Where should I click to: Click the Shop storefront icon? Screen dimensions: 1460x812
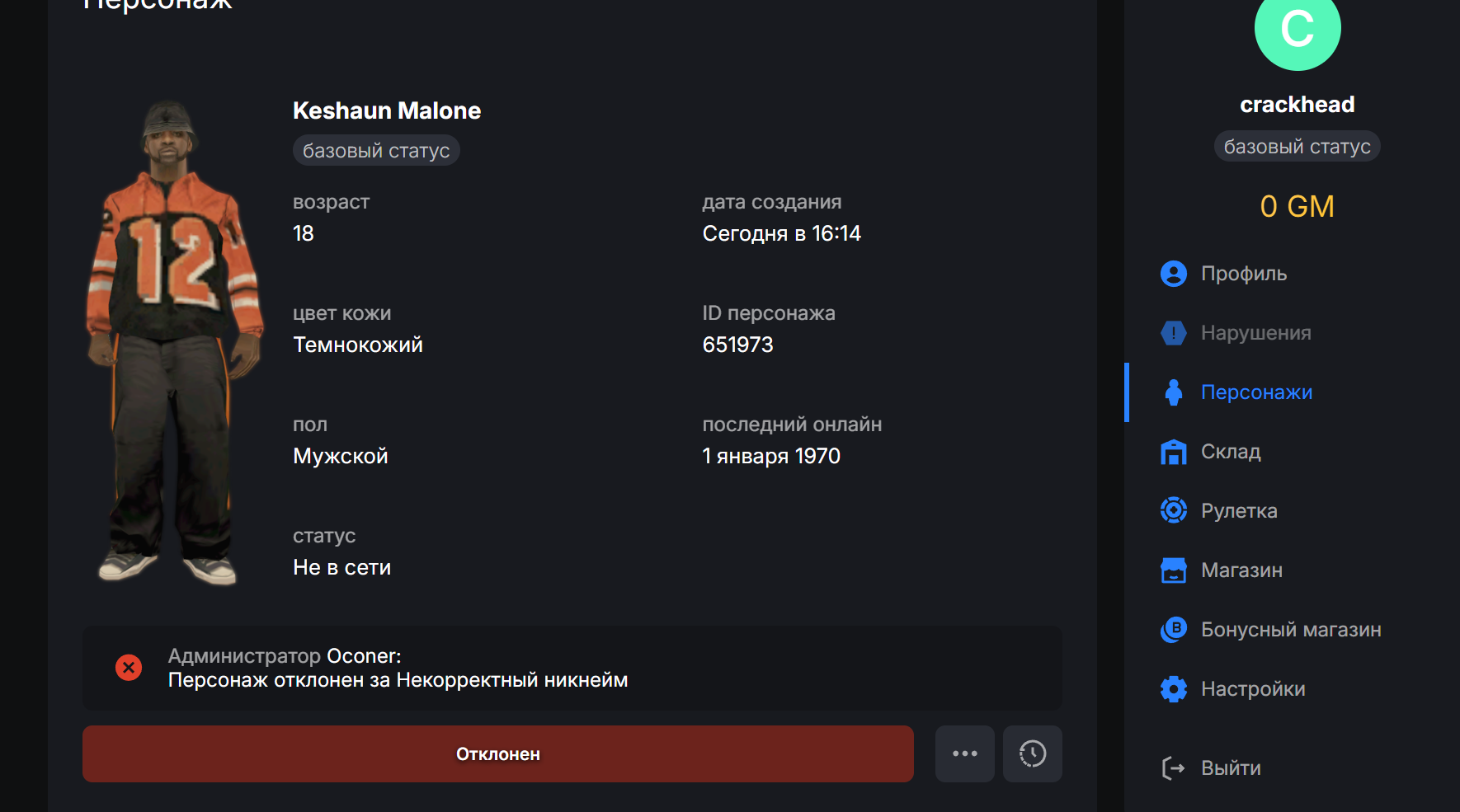pos(1173,570)
